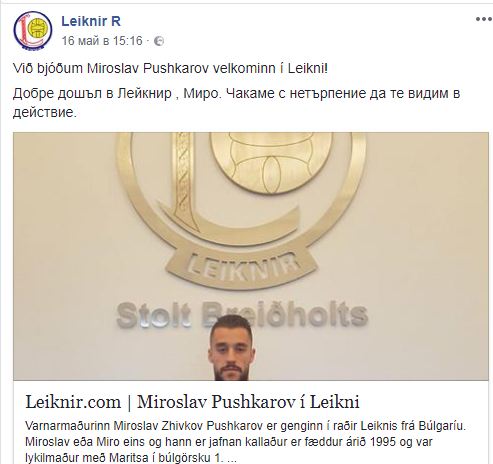Click the Leiknir.com text in headline
This screenshot has width=493, height=464.
click(73, 402)
